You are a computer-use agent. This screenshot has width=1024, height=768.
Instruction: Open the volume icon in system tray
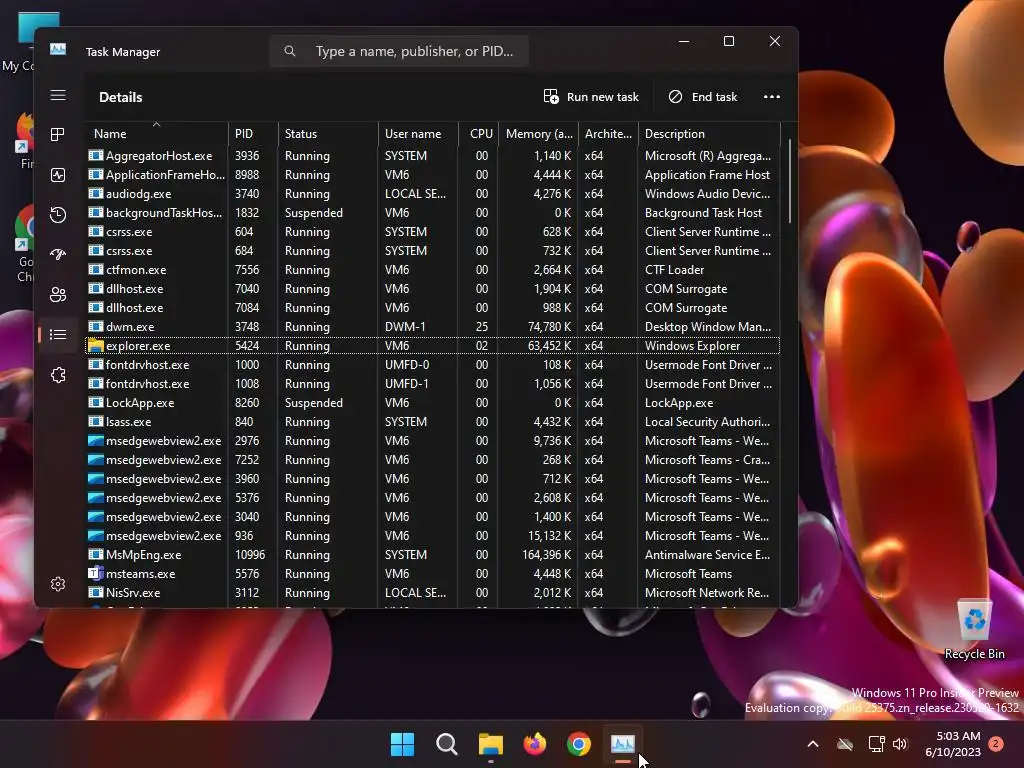click(900, 744)
